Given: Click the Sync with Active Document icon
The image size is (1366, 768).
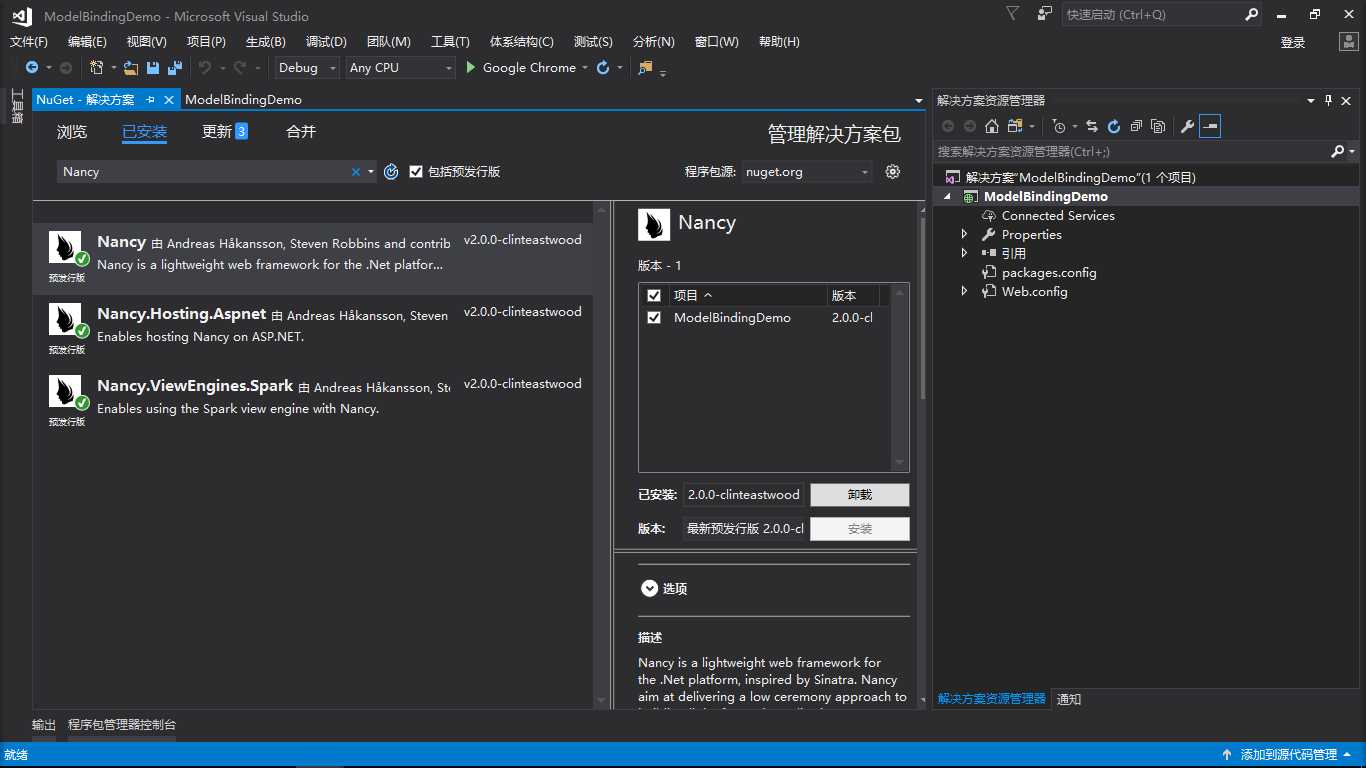Looking at the screenshot, I should (1092, 126).
